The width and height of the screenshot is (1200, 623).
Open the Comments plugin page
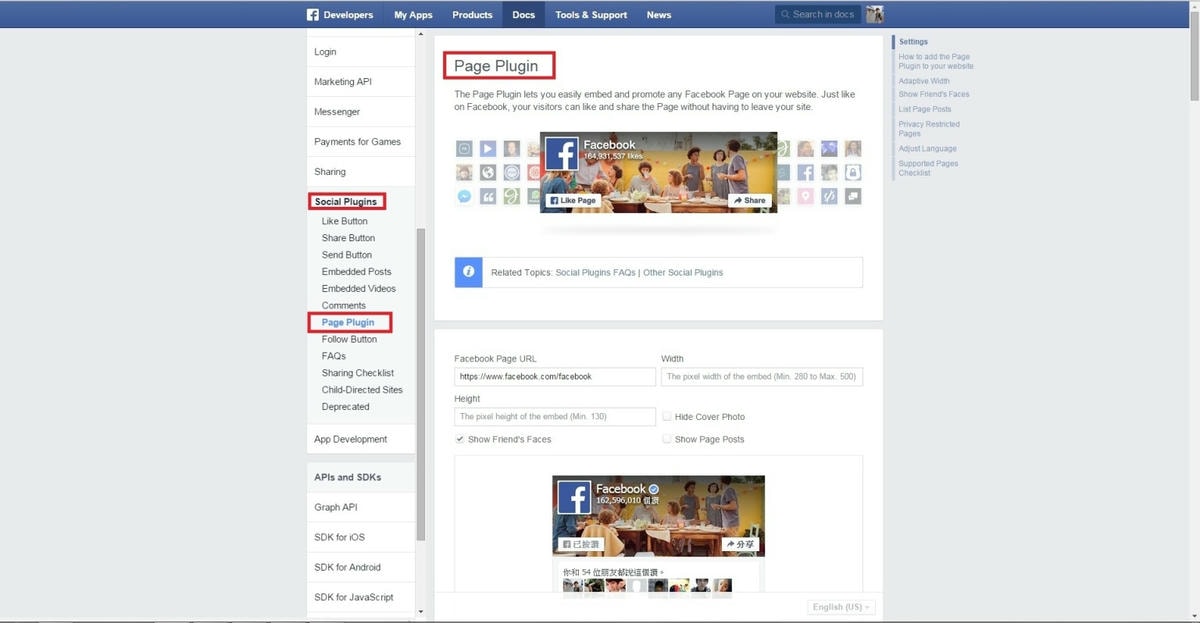(344, 306)
